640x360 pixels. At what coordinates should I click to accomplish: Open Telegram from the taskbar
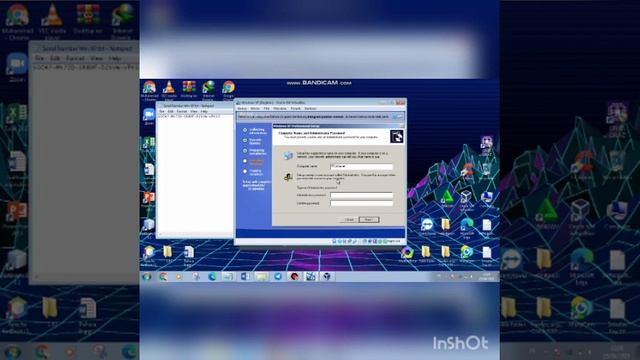coord(278,277)
